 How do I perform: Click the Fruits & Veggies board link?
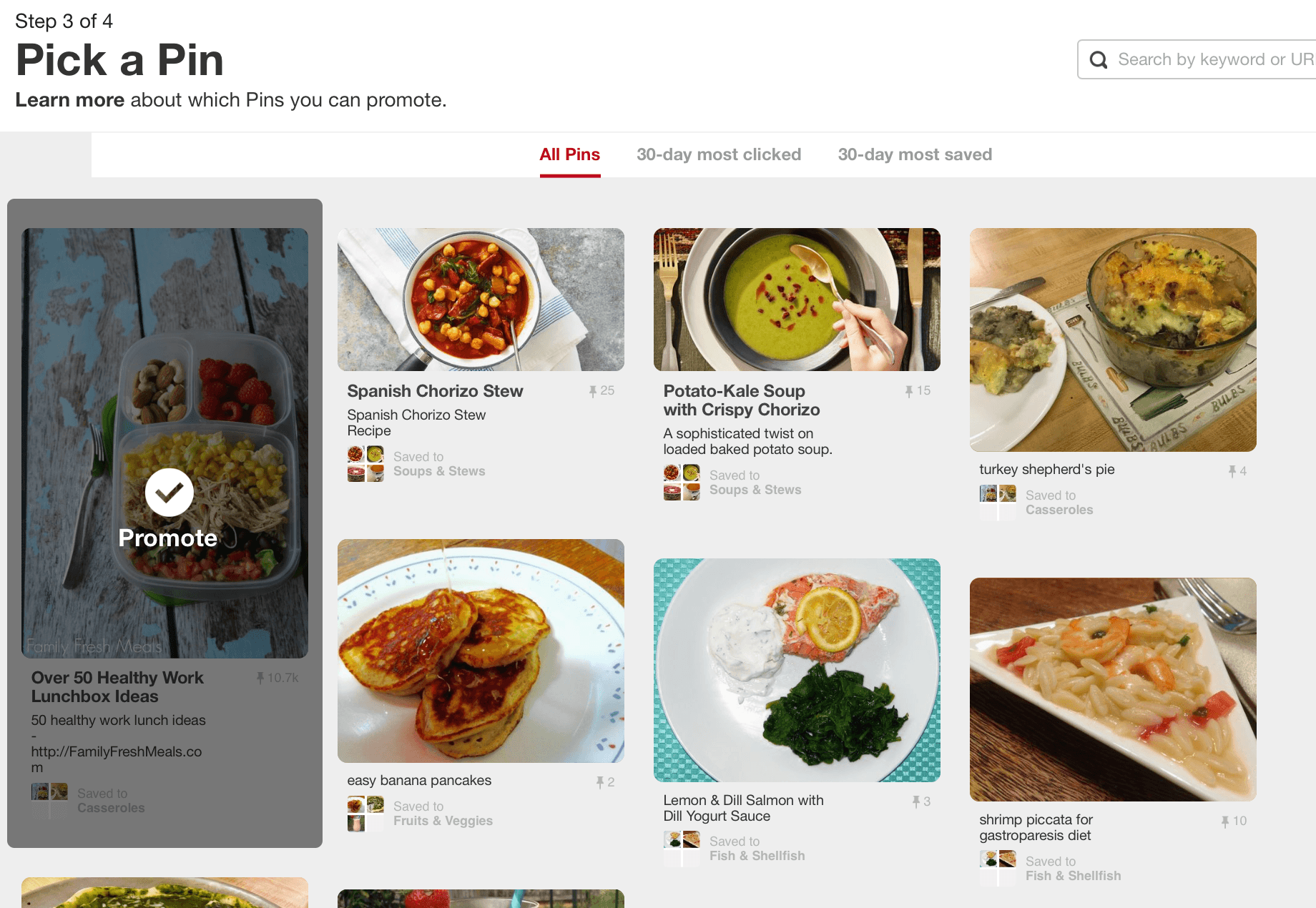pos(443,821)
